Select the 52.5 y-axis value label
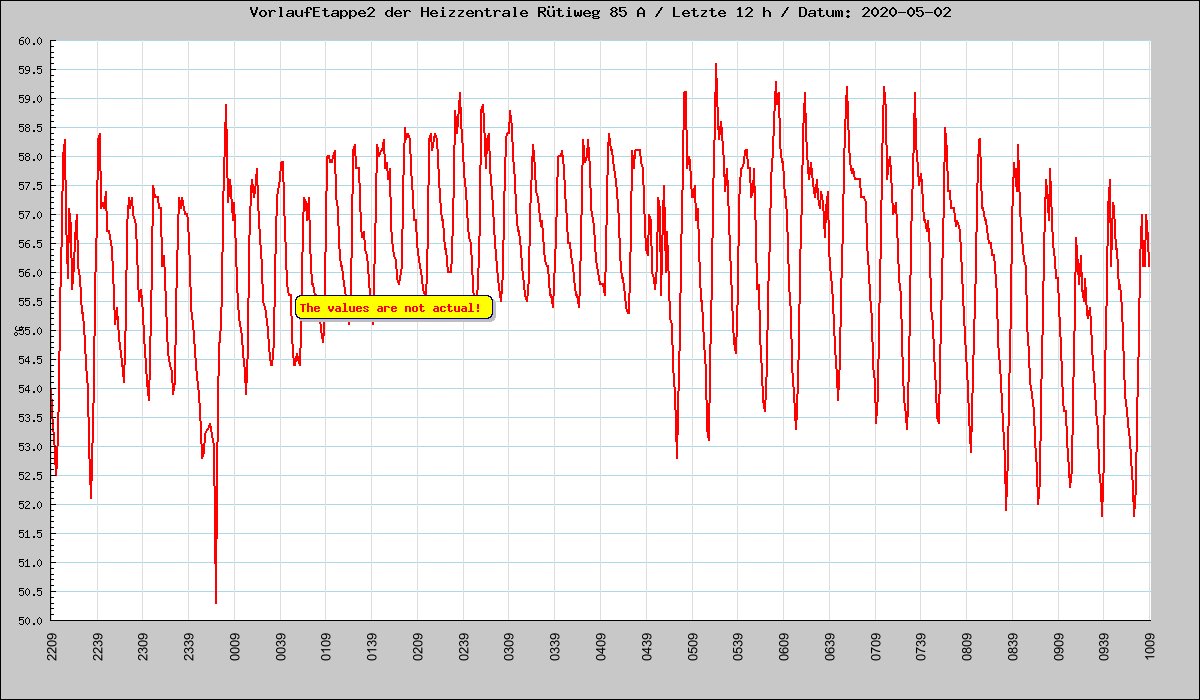Screen dimensions: 1200x700 pyautogui.click(x=29, y=476)
